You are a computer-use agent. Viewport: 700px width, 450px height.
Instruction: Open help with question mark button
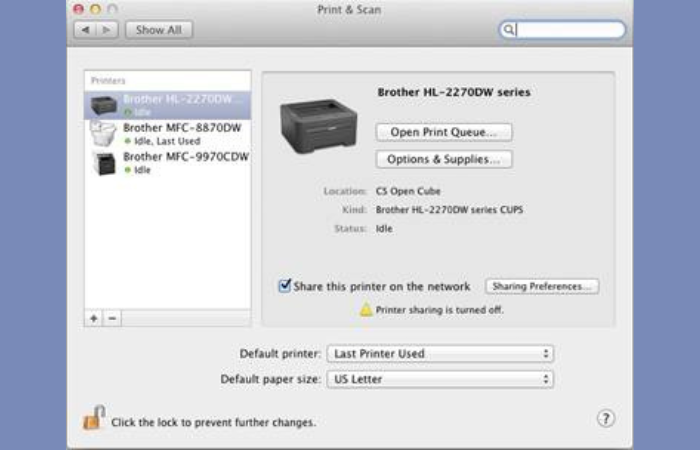[x=605, y=419]
